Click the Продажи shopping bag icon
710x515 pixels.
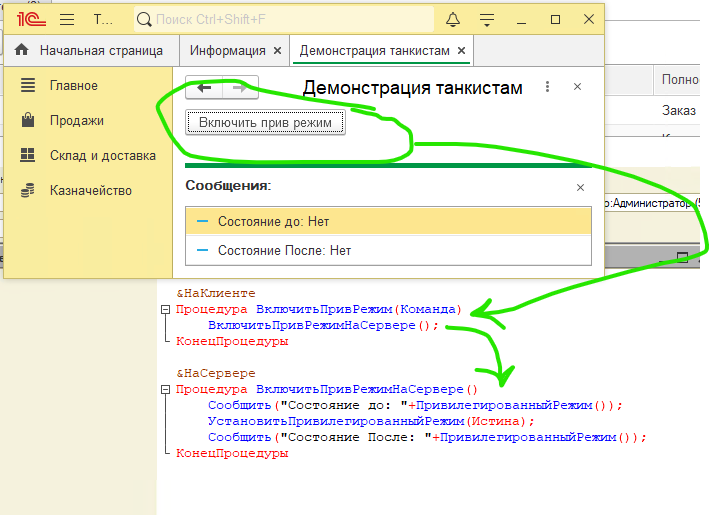(x=28, y=120)
